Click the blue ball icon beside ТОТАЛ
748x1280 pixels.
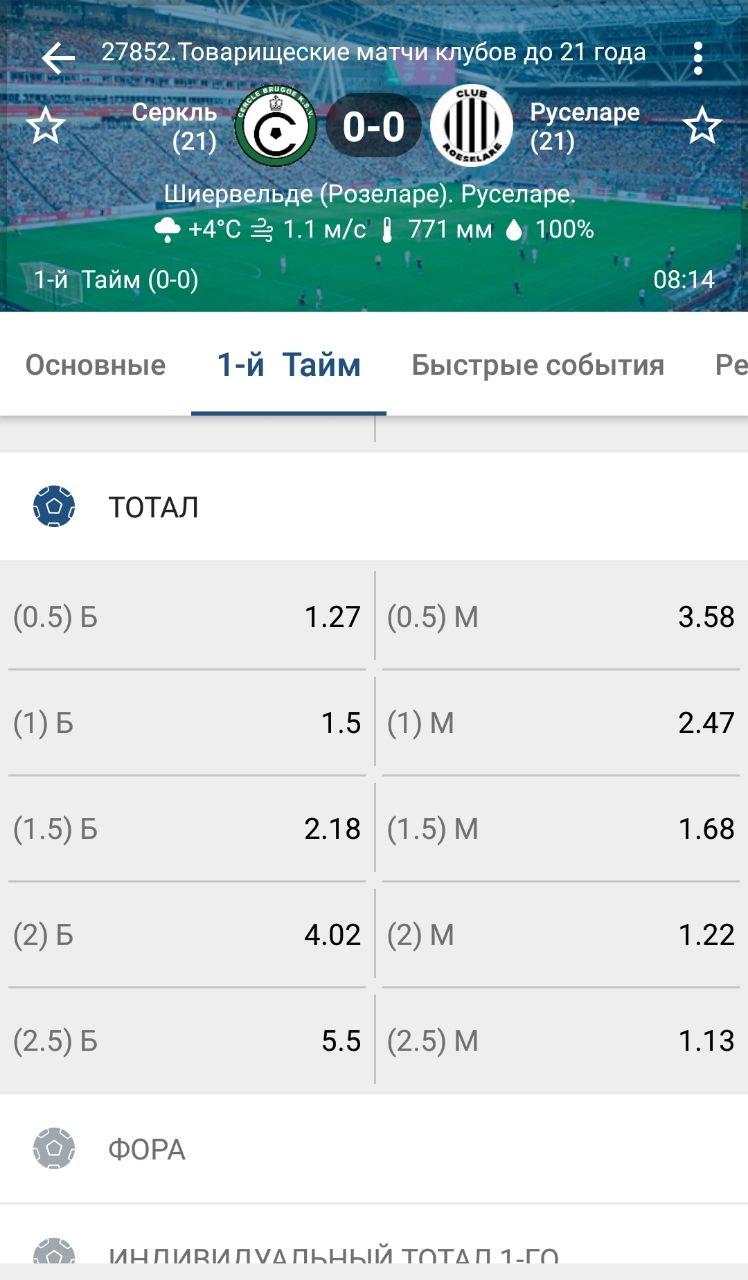pos(53,507)
